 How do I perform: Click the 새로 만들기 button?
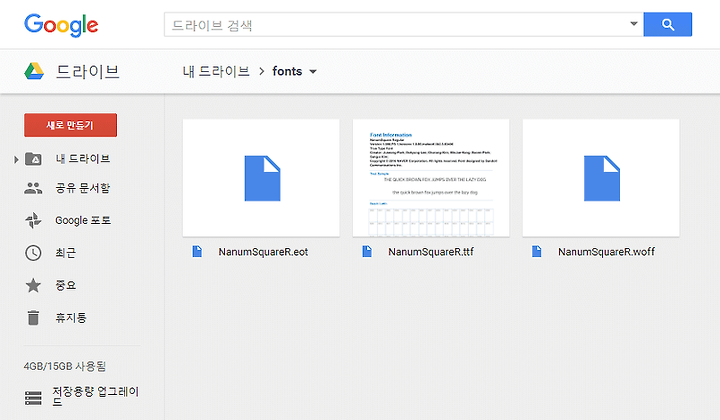tap(70, 125)
